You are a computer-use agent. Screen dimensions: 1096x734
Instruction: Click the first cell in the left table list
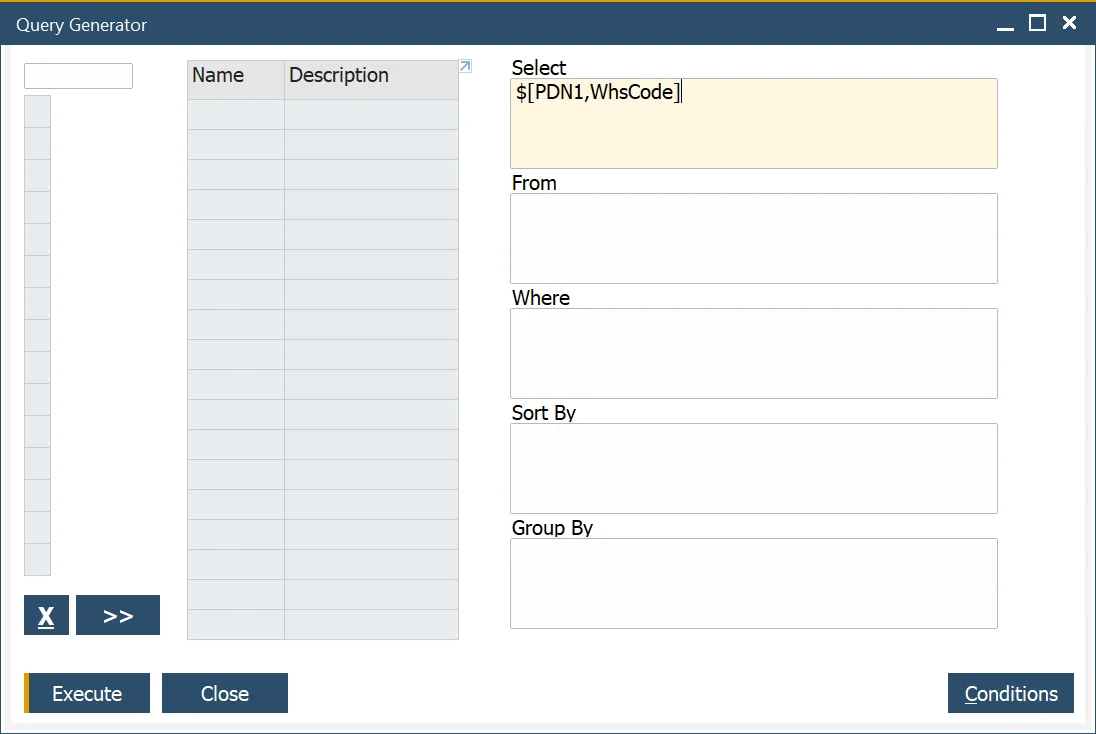click(x=37, y=110)
